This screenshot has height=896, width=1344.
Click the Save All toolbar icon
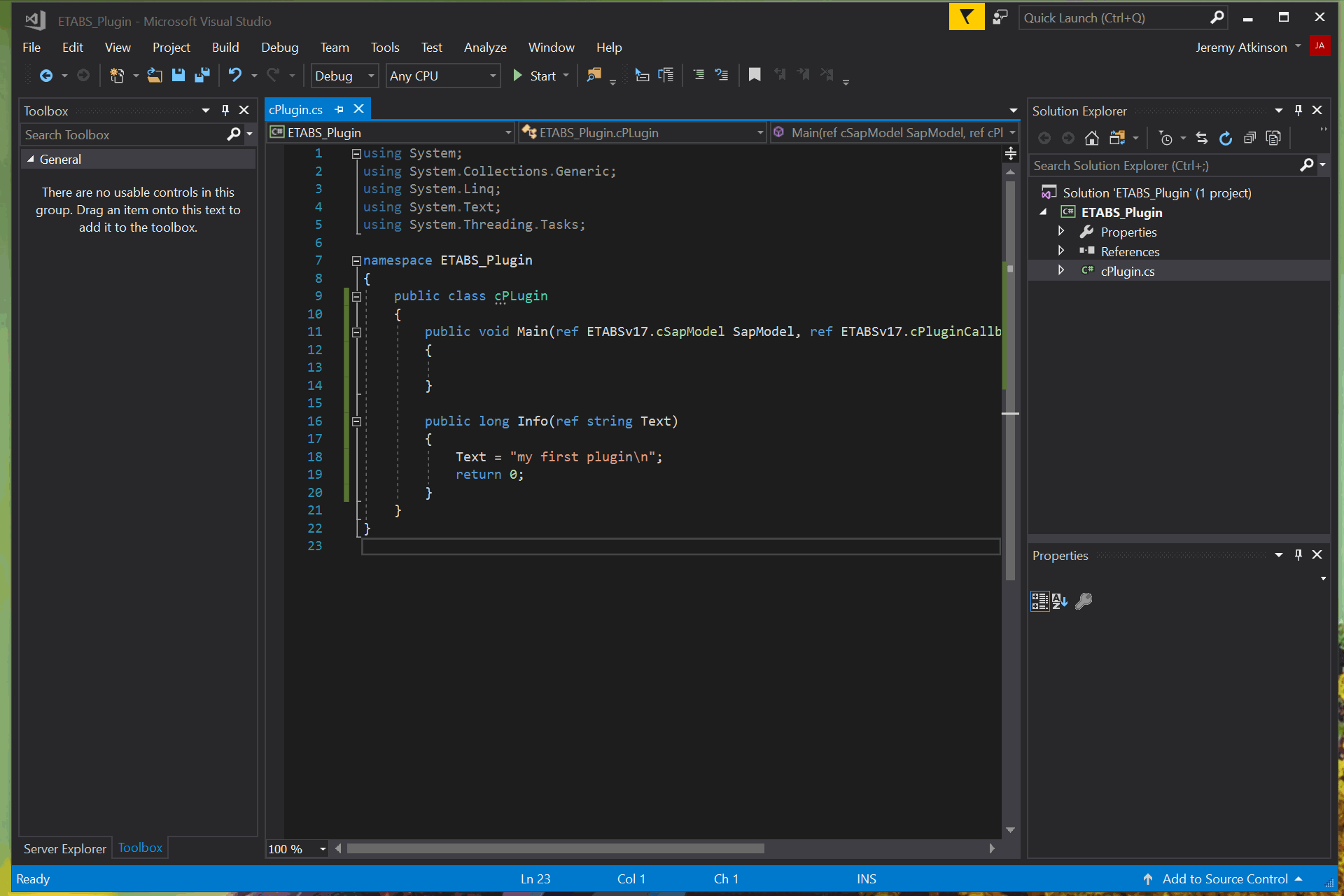pyautogui.click(x=202, y=76)
